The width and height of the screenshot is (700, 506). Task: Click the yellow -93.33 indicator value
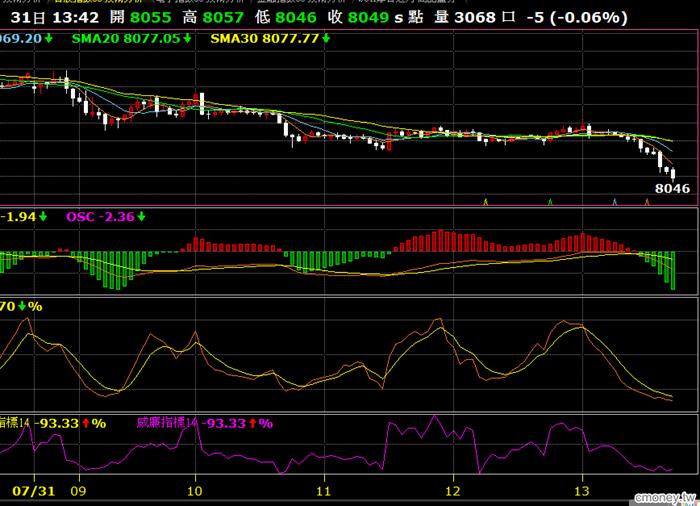point(56,423)
